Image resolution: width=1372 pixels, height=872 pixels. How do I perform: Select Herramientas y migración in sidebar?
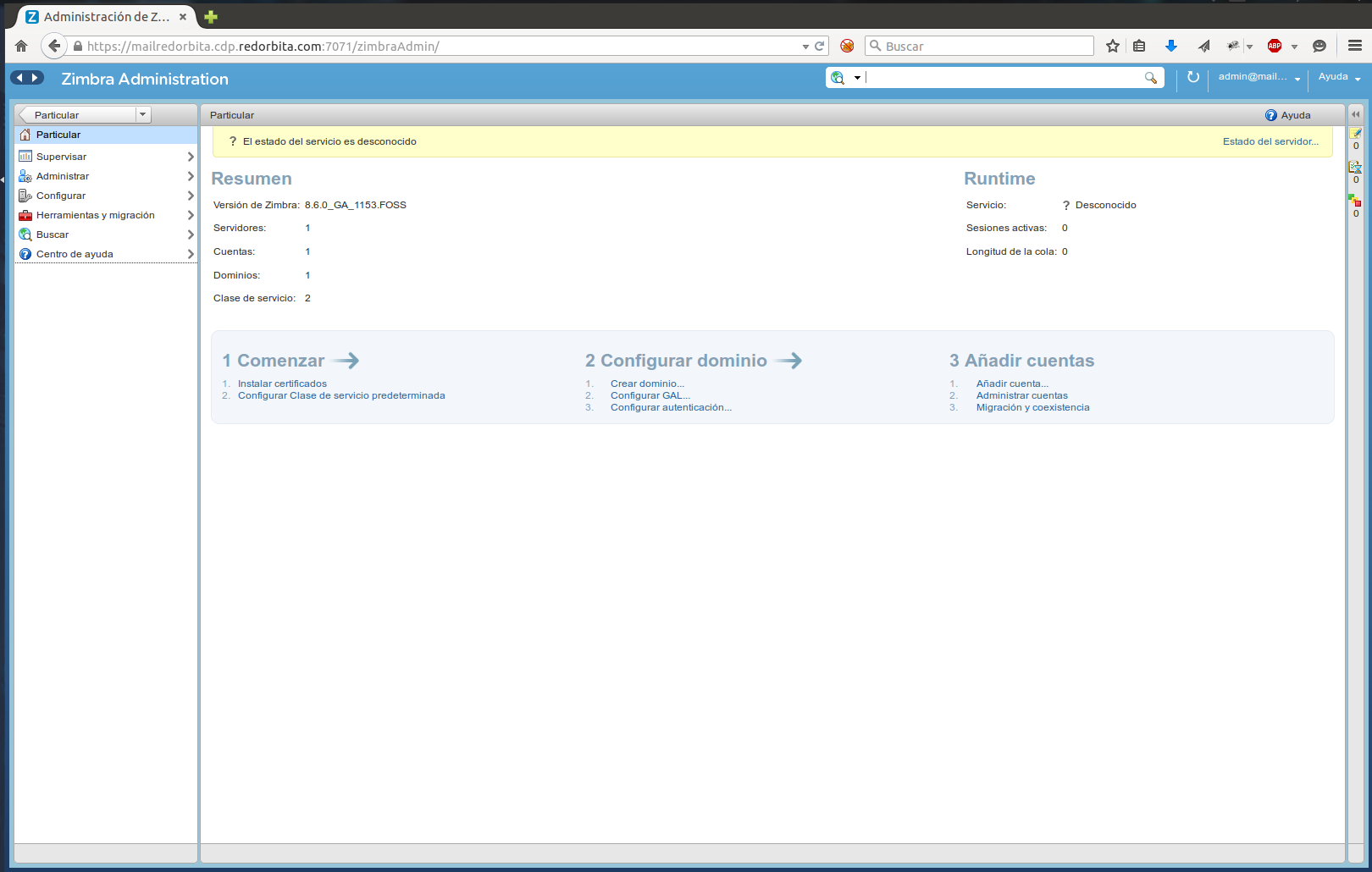click(x=95, y=215)
